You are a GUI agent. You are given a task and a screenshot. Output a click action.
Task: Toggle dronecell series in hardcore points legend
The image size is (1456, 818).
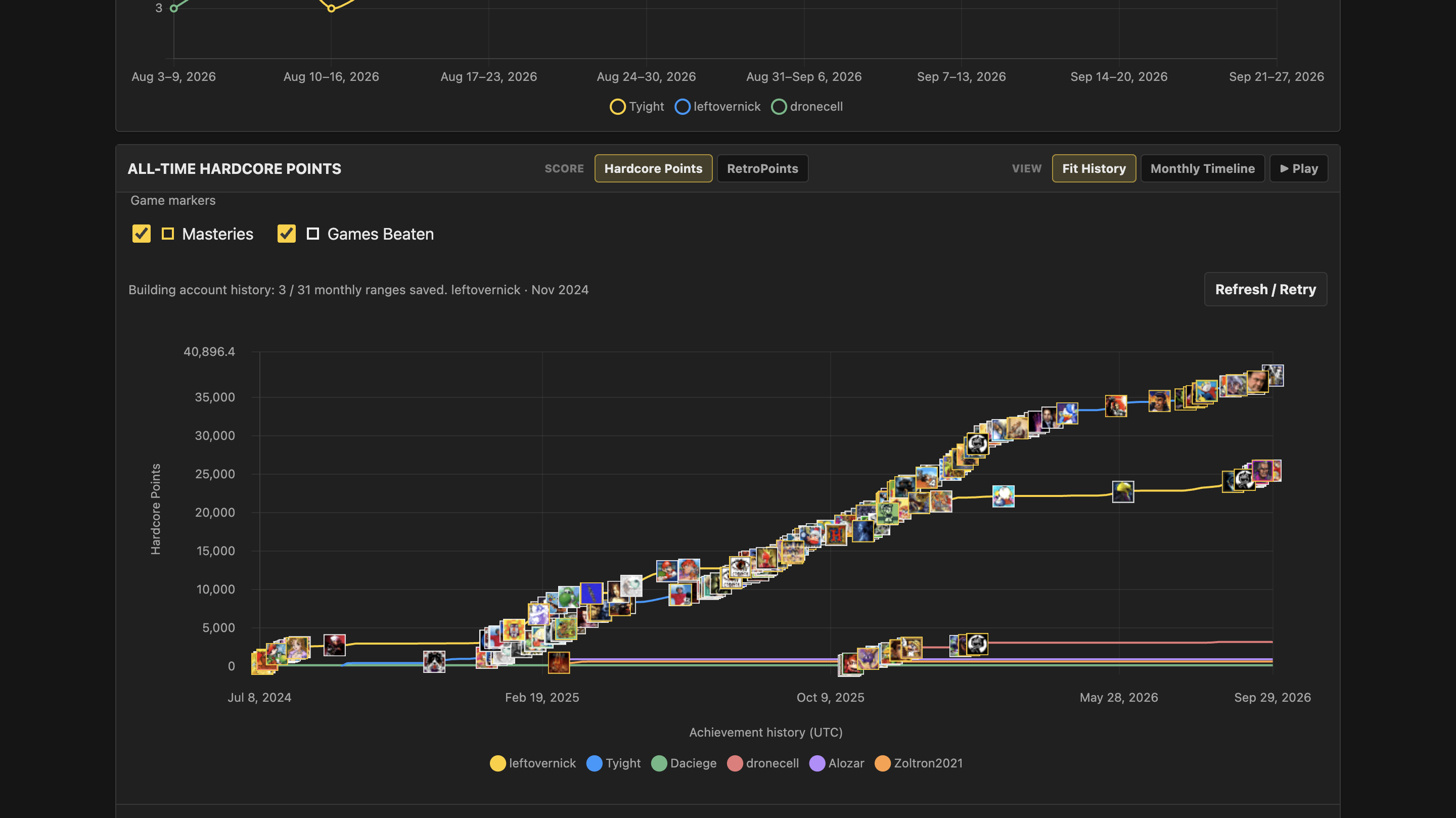[x=763, y=763]
